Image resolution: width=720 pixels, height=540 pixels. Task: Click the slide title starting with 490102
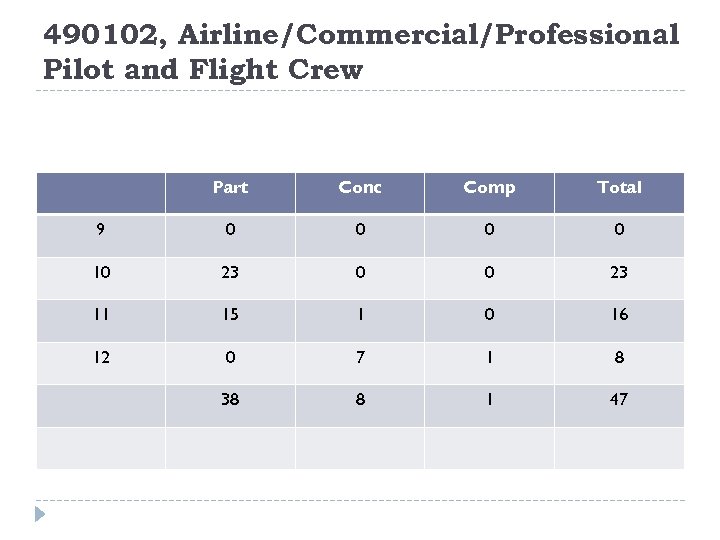tap(360, 52)
